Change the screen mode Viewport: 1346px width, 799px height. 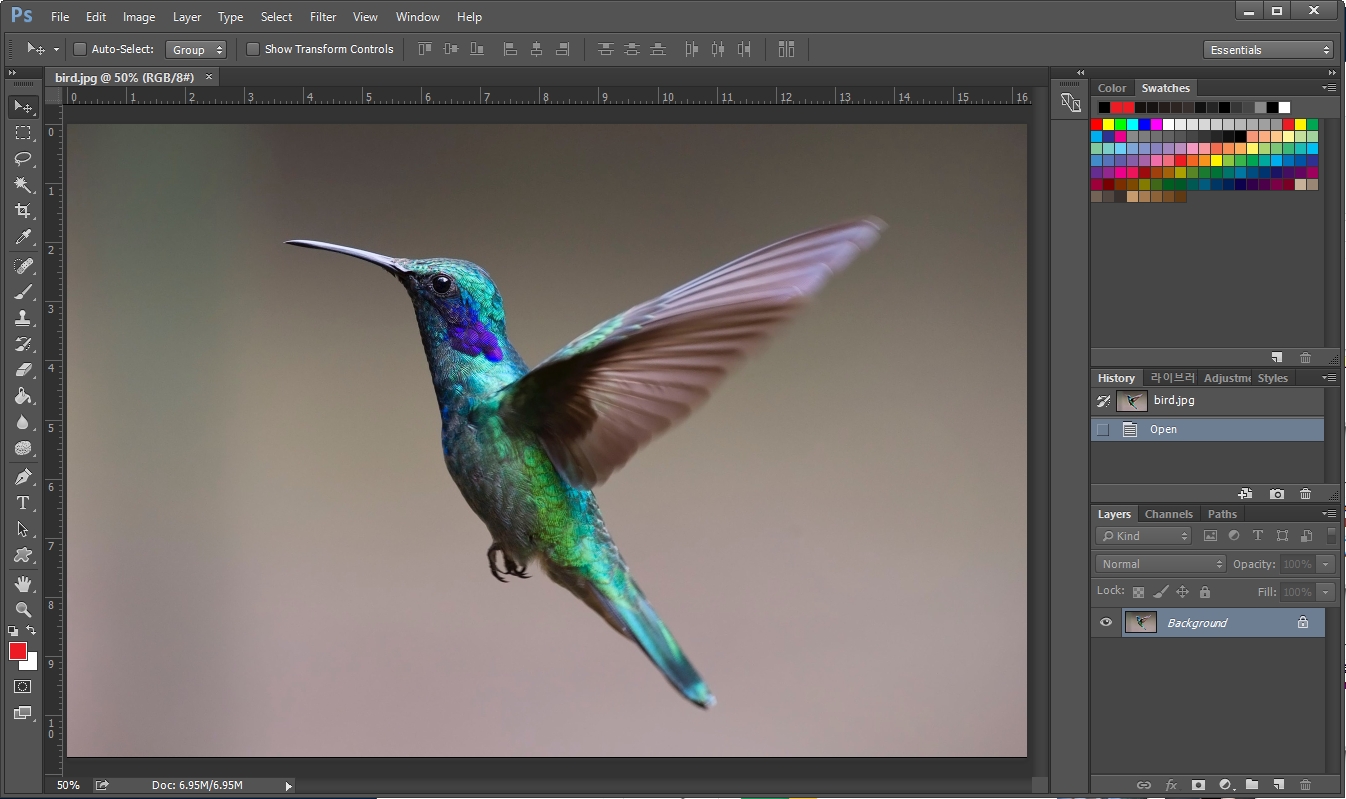point(23,713)
